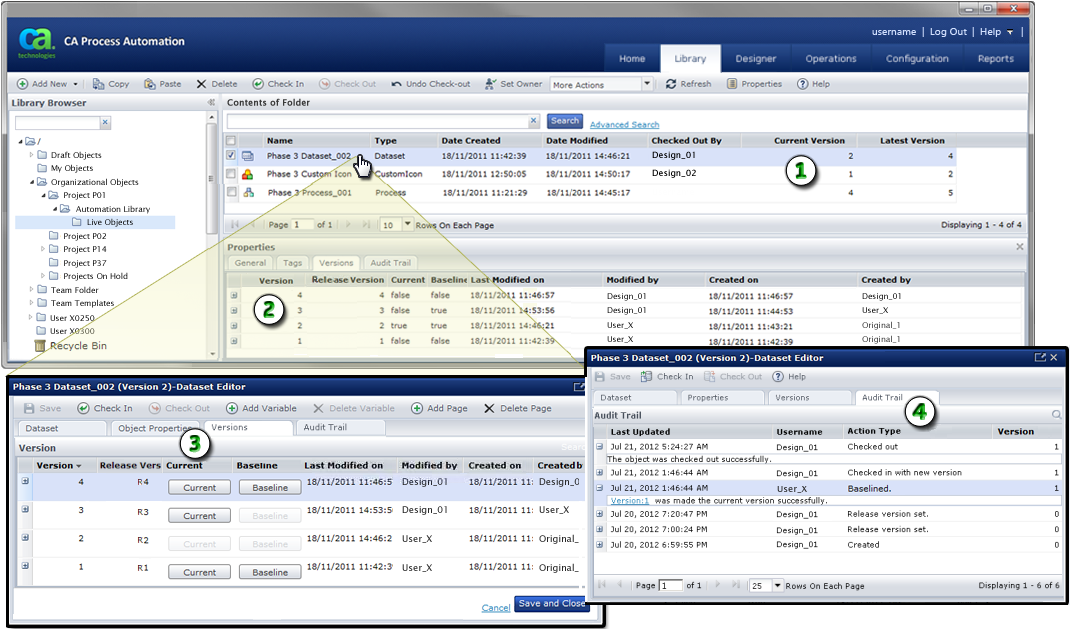The height and width of the screenshot is (631, 1072).
Task: Check the checkbox for Phase 3 Dataset_002
Action: [230, 156]
